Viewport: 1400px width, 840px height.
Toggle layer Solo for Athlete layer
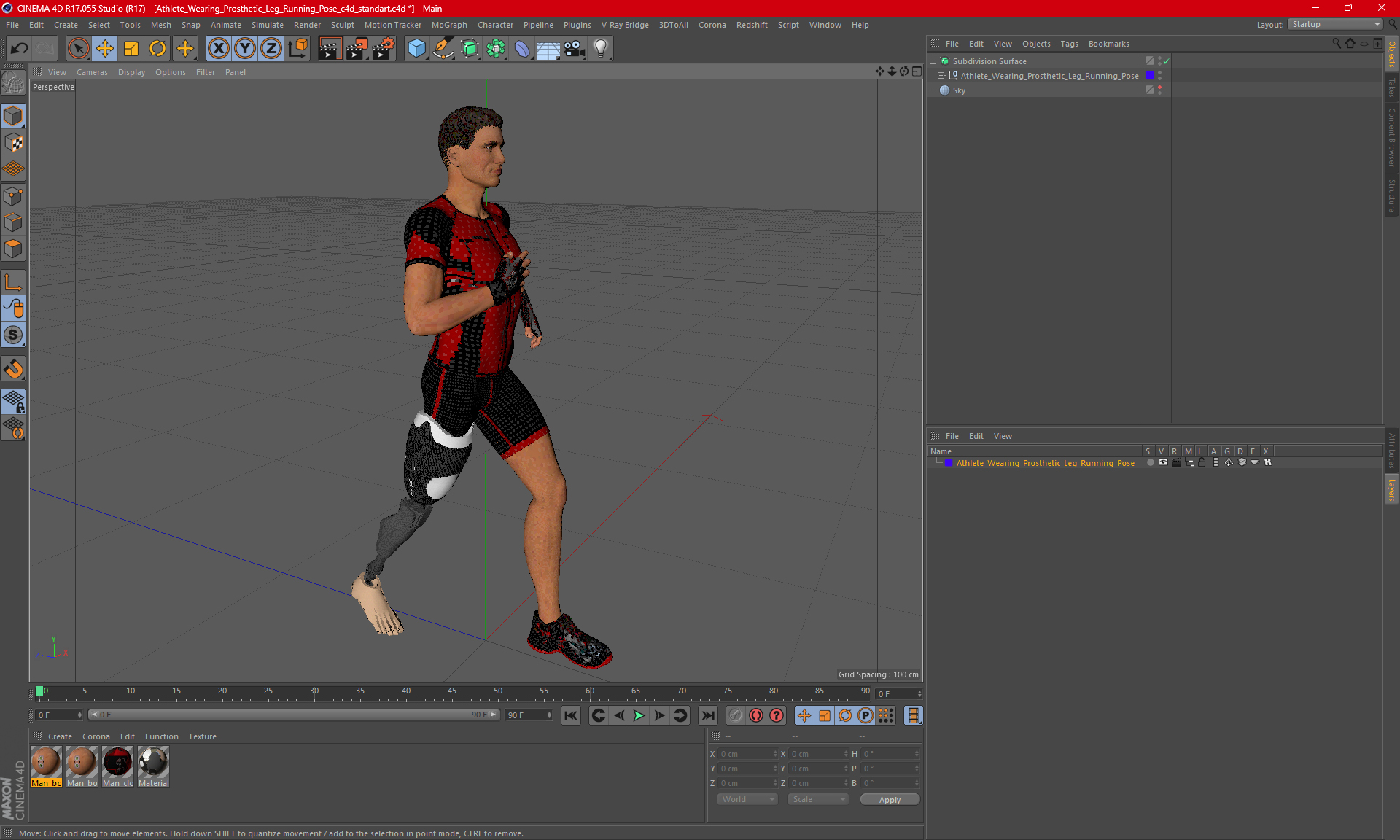[1150, 462]
